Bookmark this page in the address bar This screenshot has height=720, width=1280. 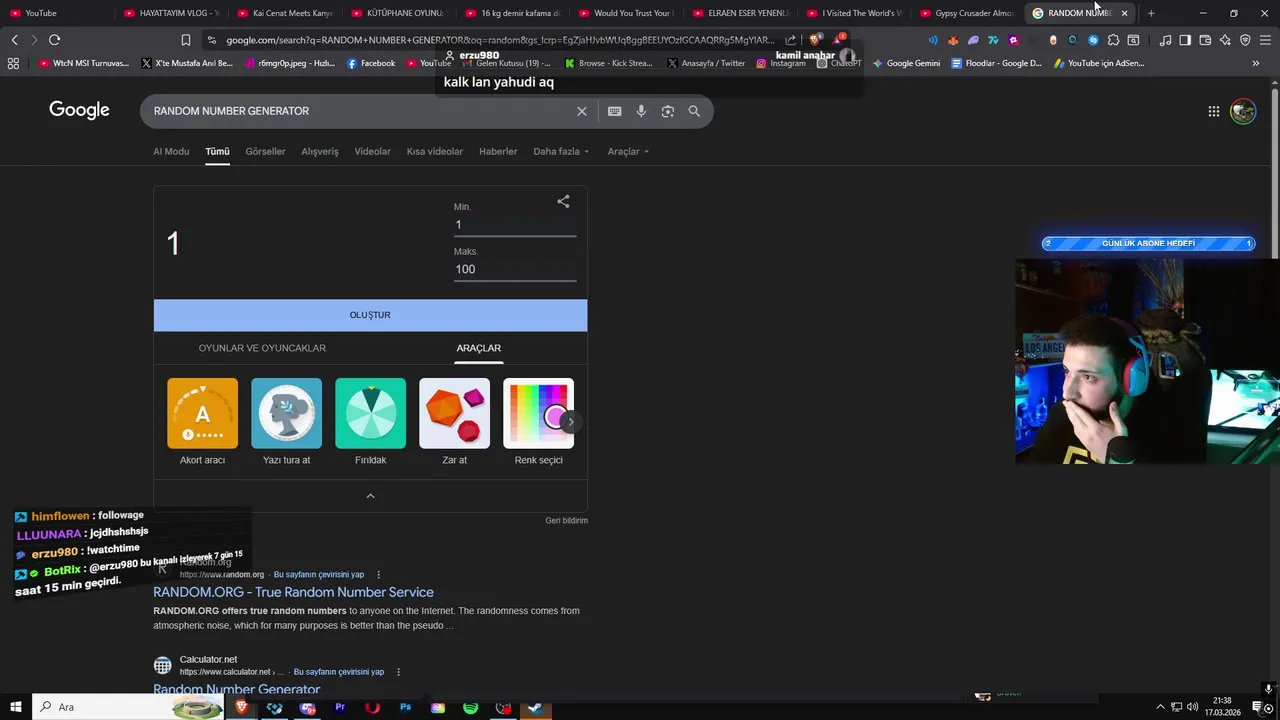click(x=185, y=40)
